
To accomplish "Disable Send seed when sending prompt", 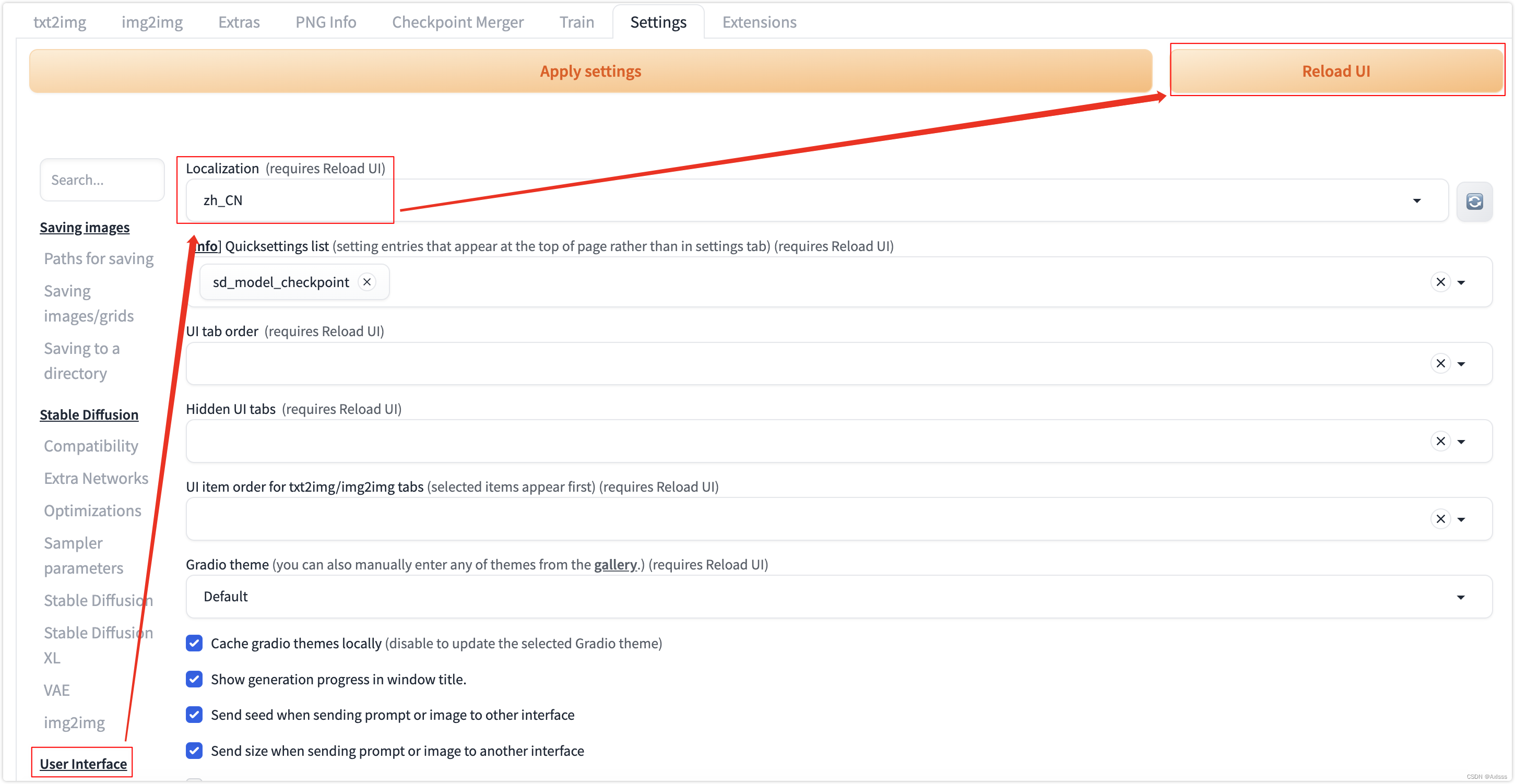I will point(194,715).
